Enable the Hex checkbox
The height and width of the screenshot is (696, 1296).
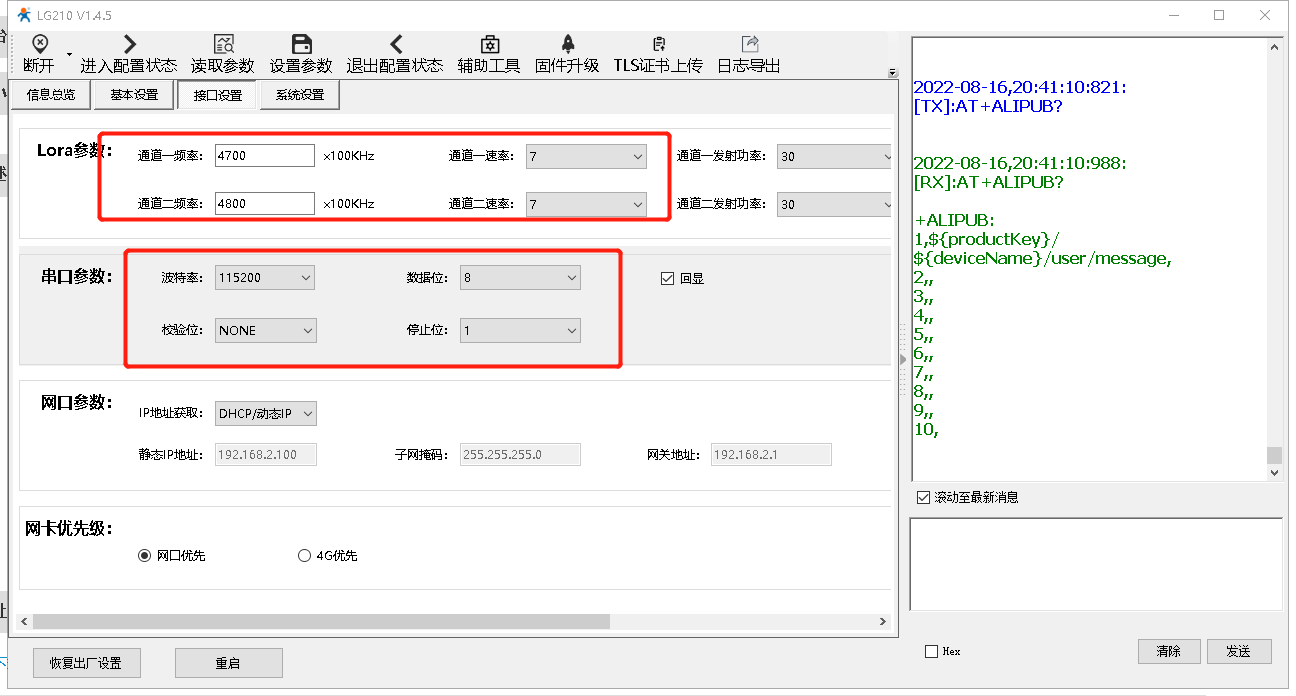point(932,651)
